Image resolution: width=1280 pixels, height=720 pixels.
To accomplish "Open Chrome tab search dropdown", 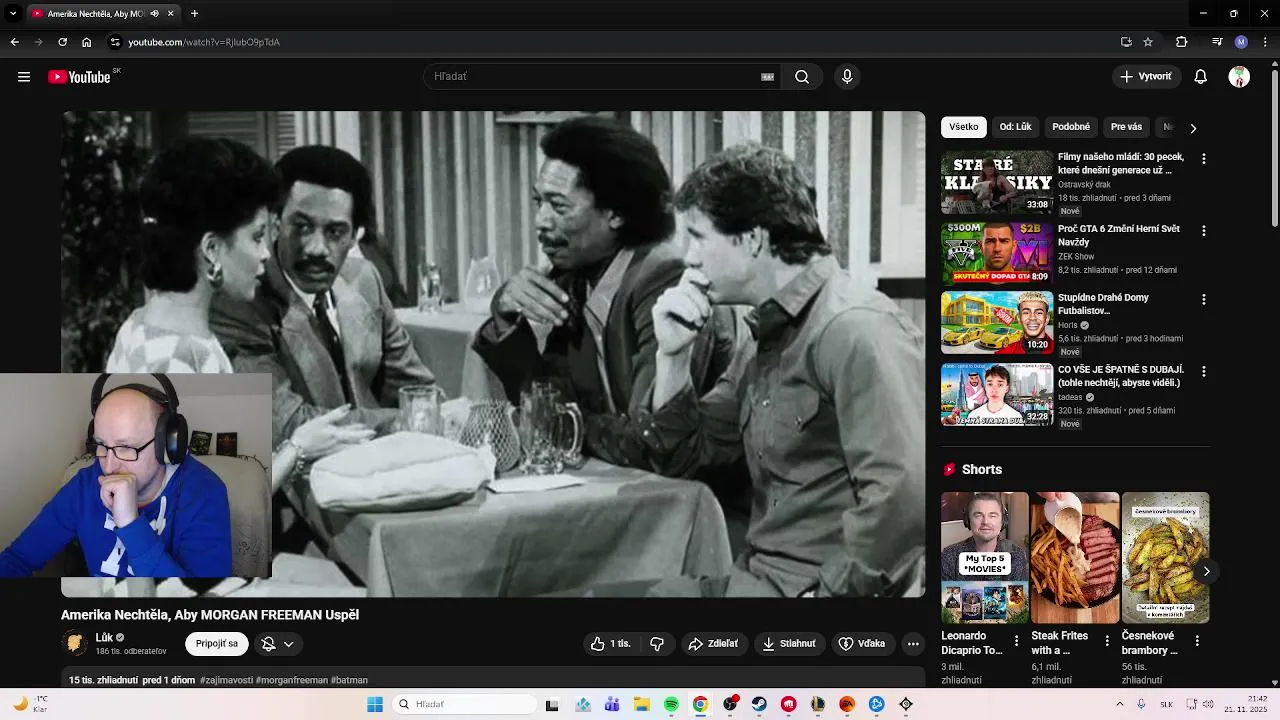I will pyautogui.click(x=13, y=14).
